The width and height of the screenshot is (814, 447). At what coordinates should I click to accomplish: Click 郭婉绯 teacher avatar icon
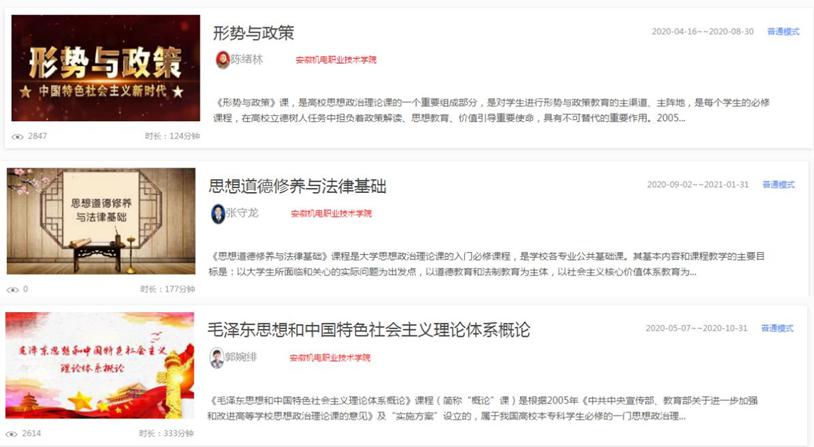pos(216,358)
